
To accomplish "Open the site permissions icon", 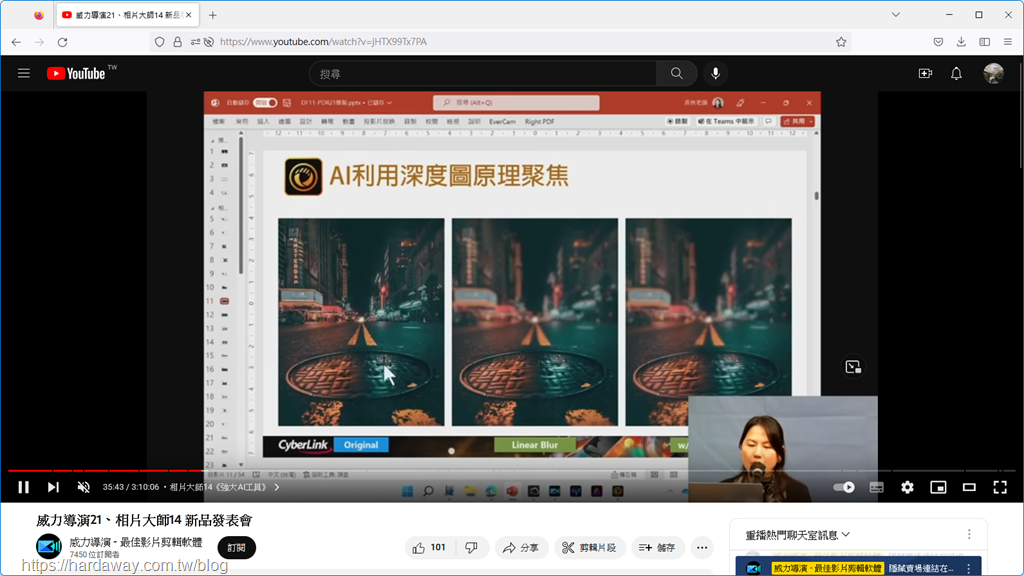I will [195, 42].
